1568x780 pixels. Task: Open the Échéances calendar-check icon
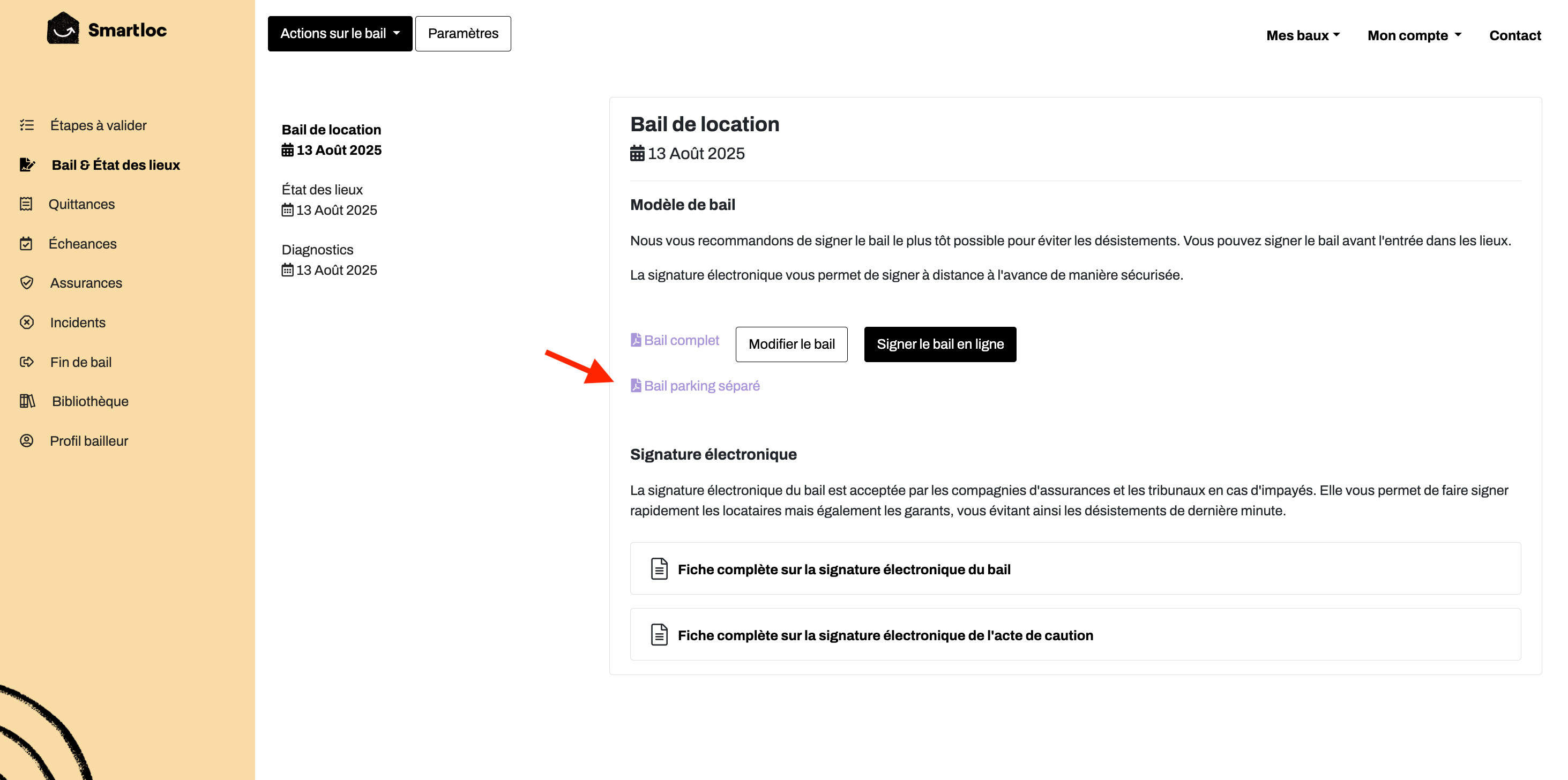point(26,243)
